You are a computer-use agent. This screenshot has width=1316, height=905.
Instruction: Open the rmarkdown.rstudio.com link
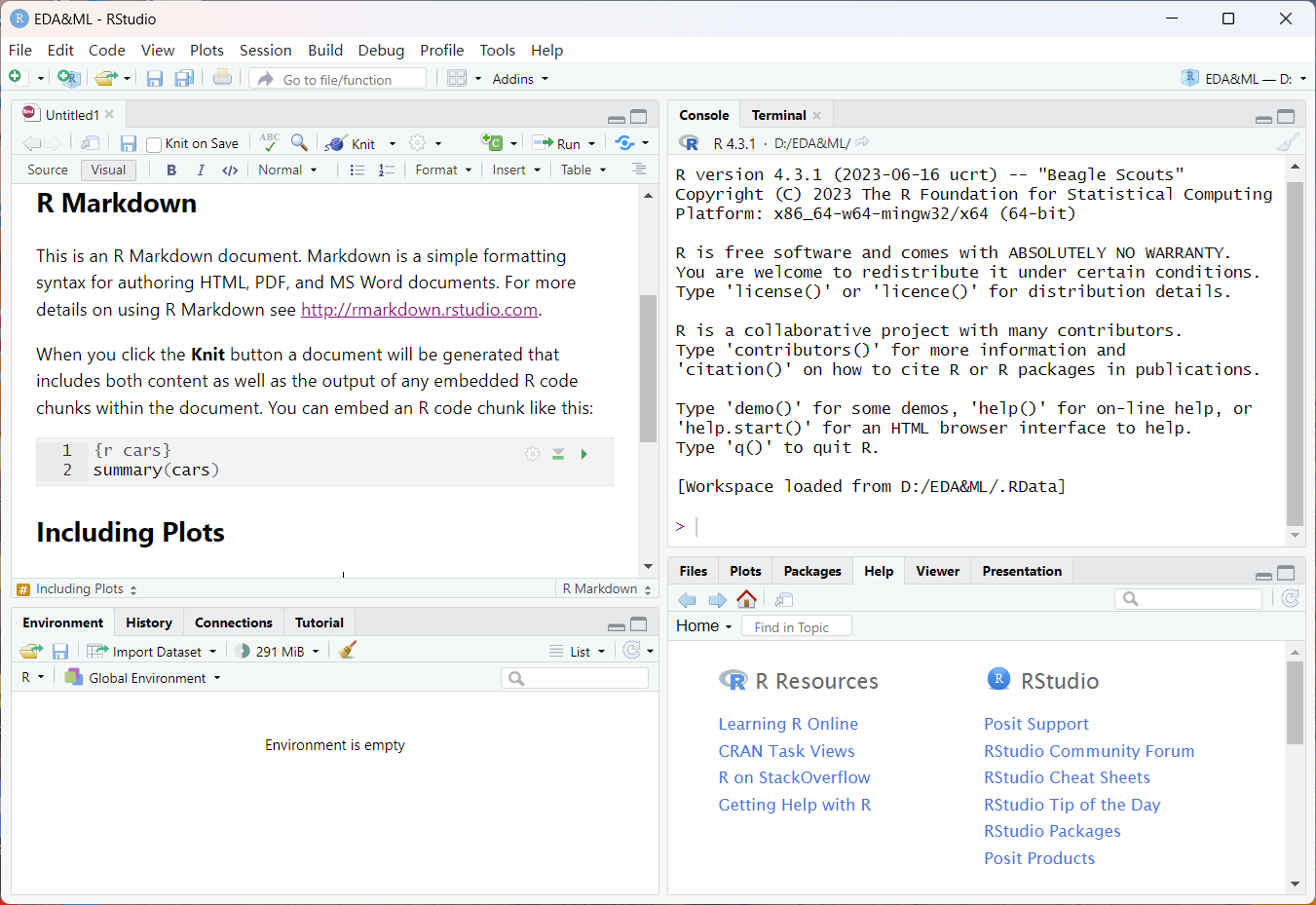(x=419, y=310)
